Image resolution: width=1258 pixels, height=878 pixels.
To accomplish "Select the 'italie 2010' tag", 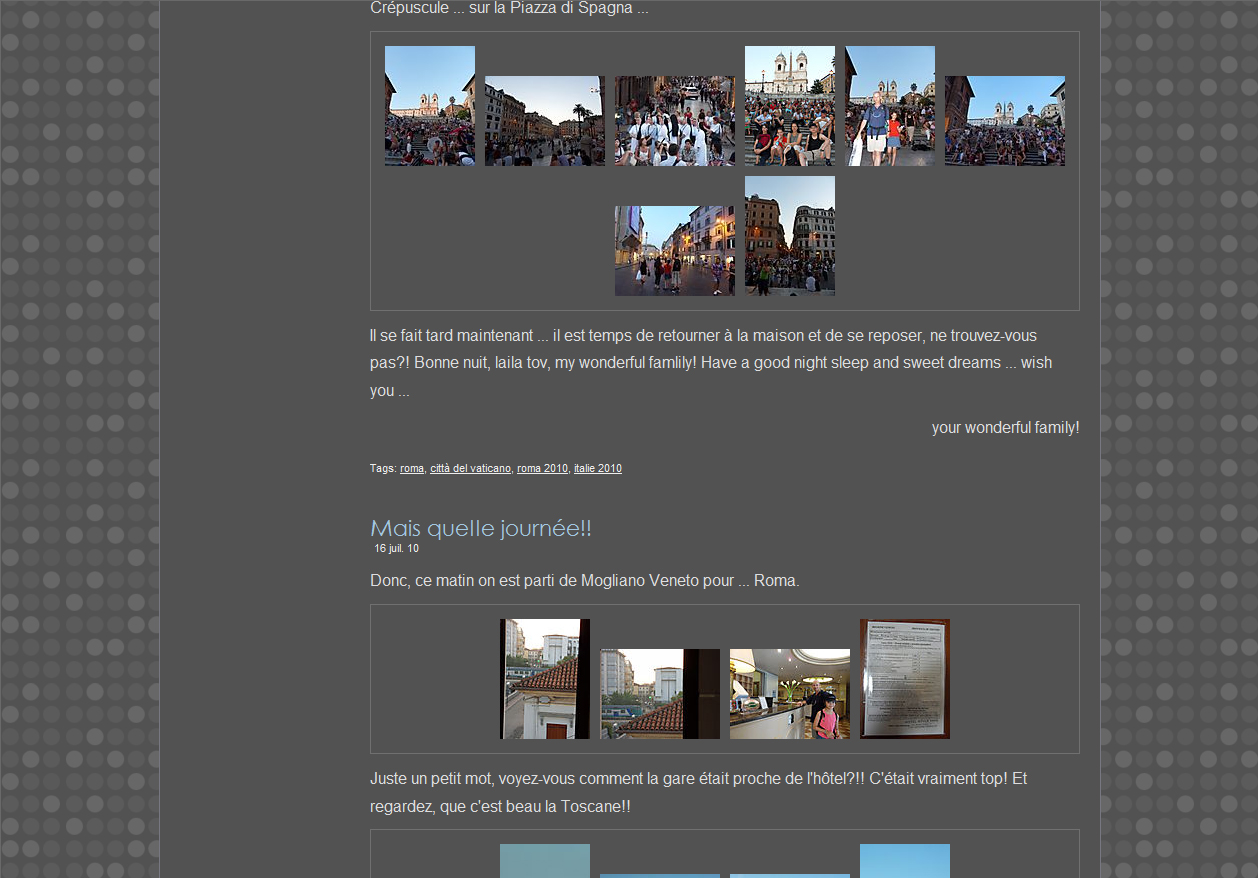I will (598, 468).
